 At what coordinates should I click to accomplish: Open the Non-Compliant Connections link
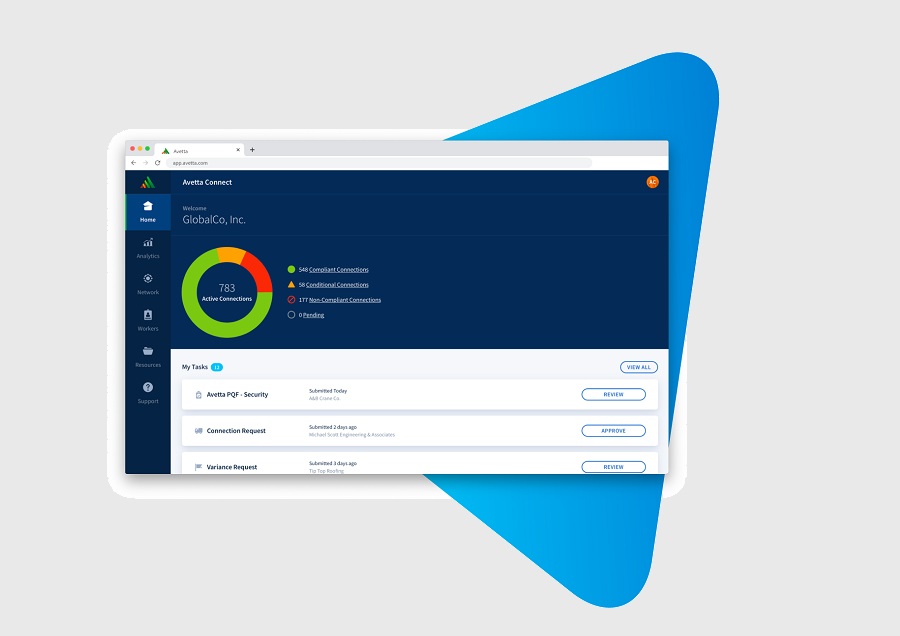[x=344, y=300]
